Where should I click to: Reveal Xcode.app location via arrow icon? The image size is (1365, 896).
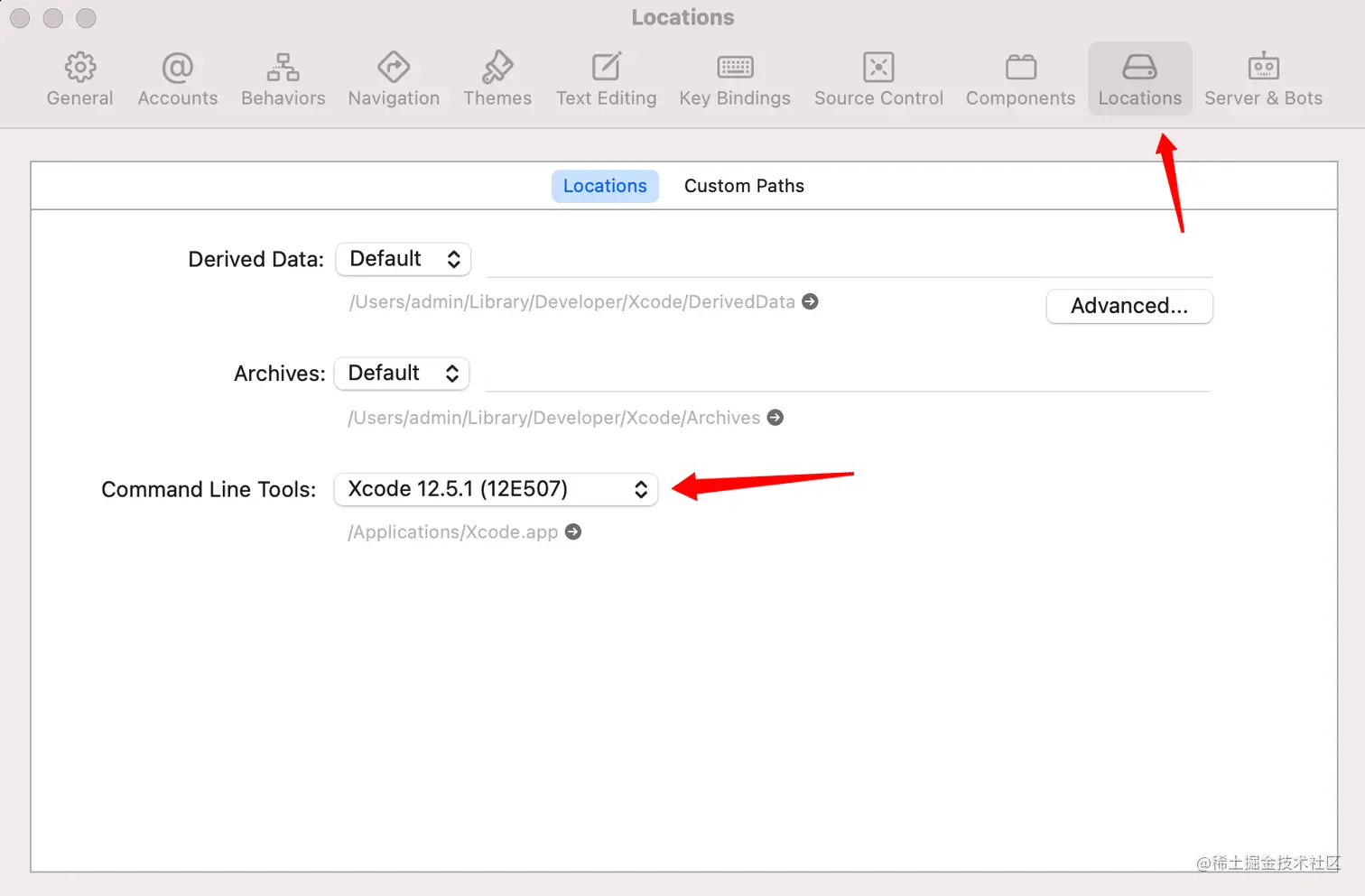coord(572,532)
